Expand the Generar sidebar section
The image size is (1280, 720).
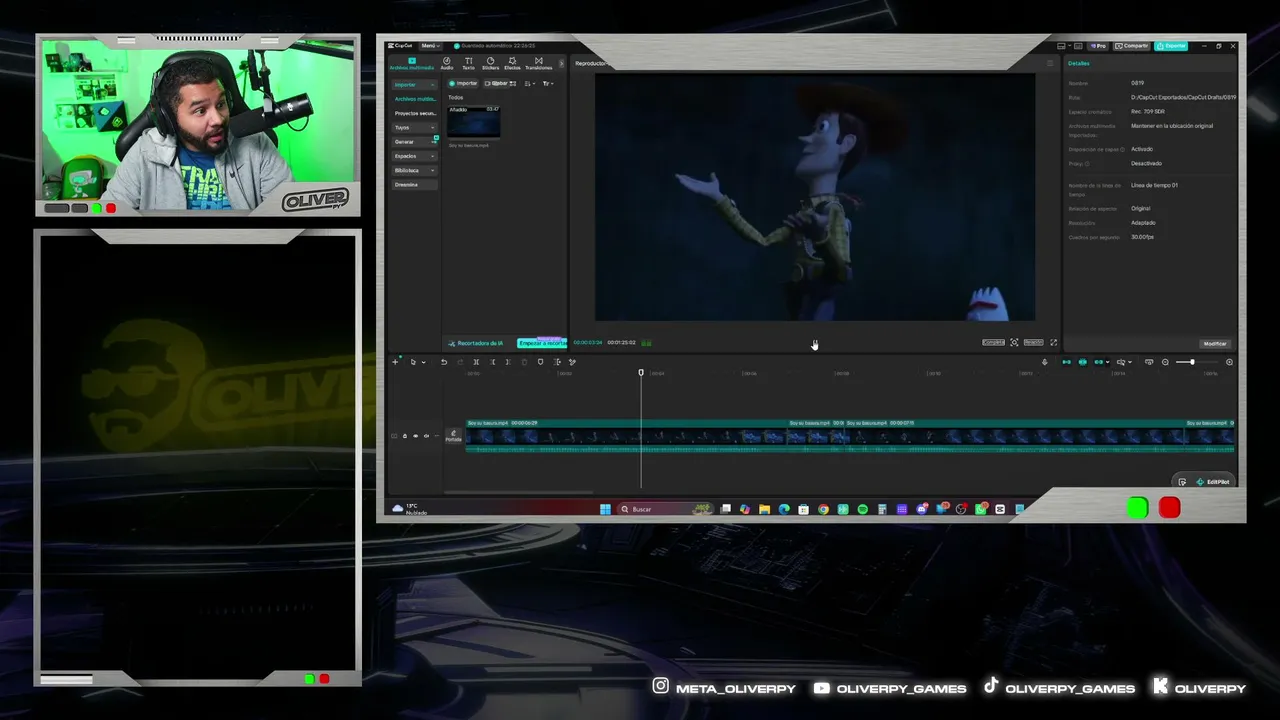(x=414, y=142)
